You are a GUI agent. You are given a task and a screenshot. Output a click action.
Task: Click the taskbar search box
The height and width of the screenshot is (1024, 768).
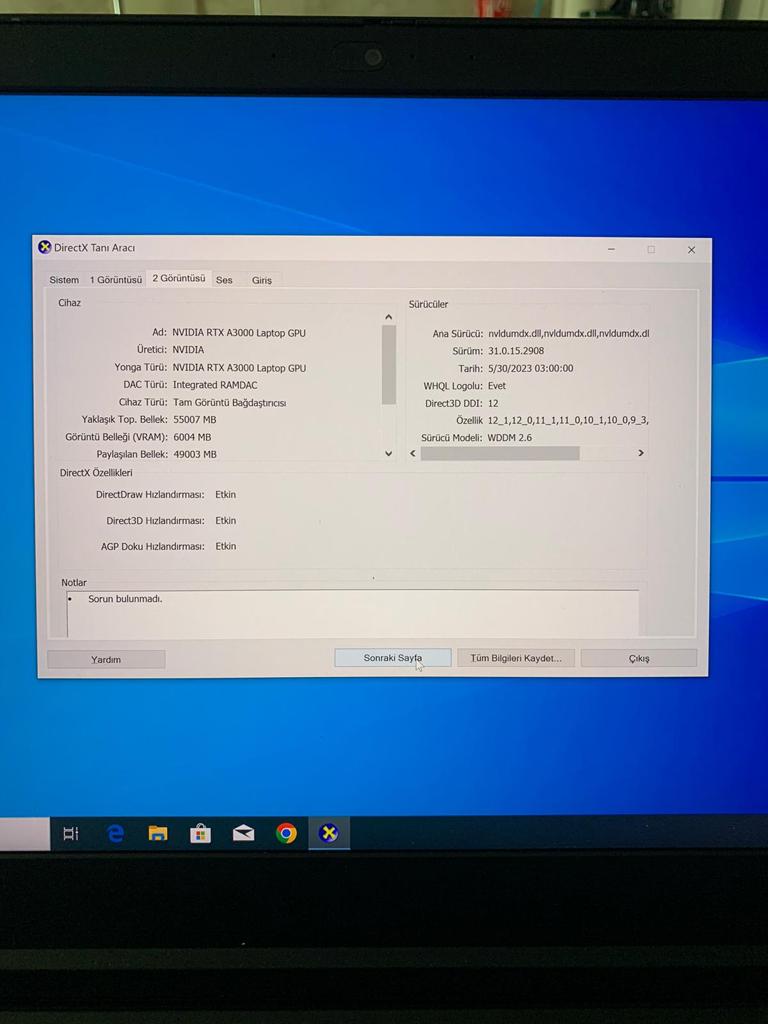tap(25, 833)
